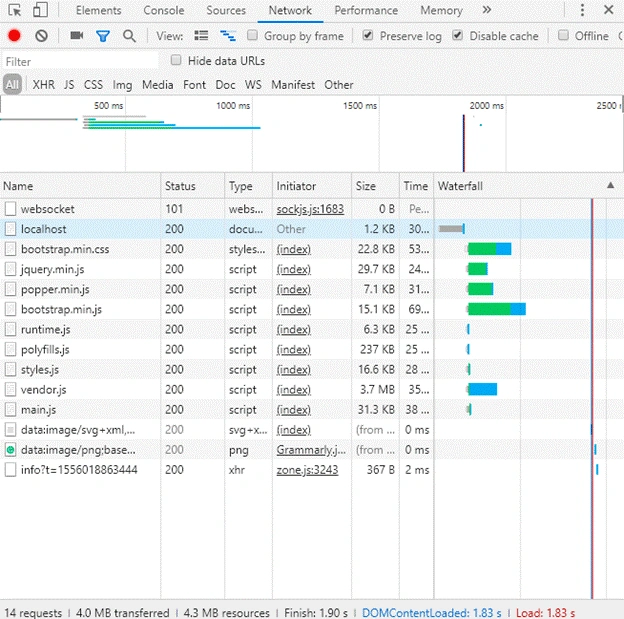Clear the network log
Screen dimensions: 624x619
click(41, 36)
